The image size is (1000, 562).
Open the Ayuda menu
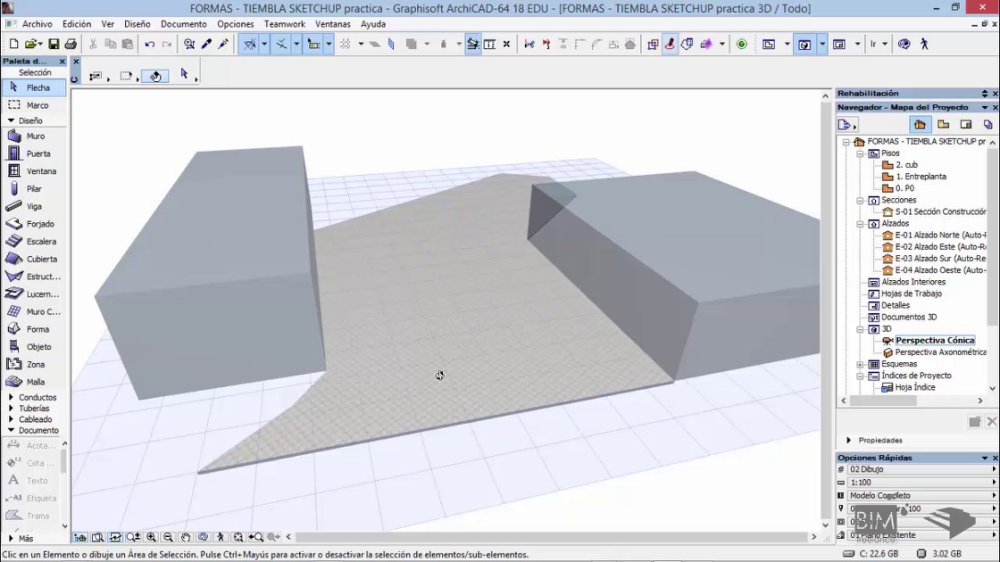coord(373,24)
